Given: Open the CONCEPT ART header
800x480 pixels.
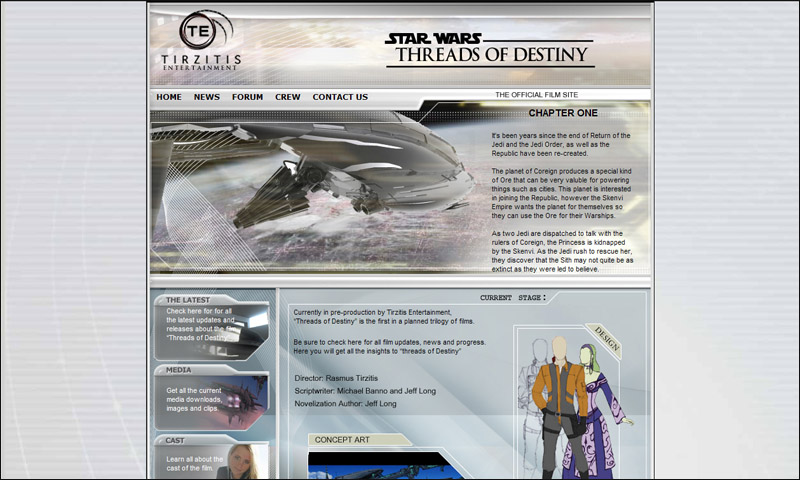Looking at the screenshot, I should click(359, 440).
